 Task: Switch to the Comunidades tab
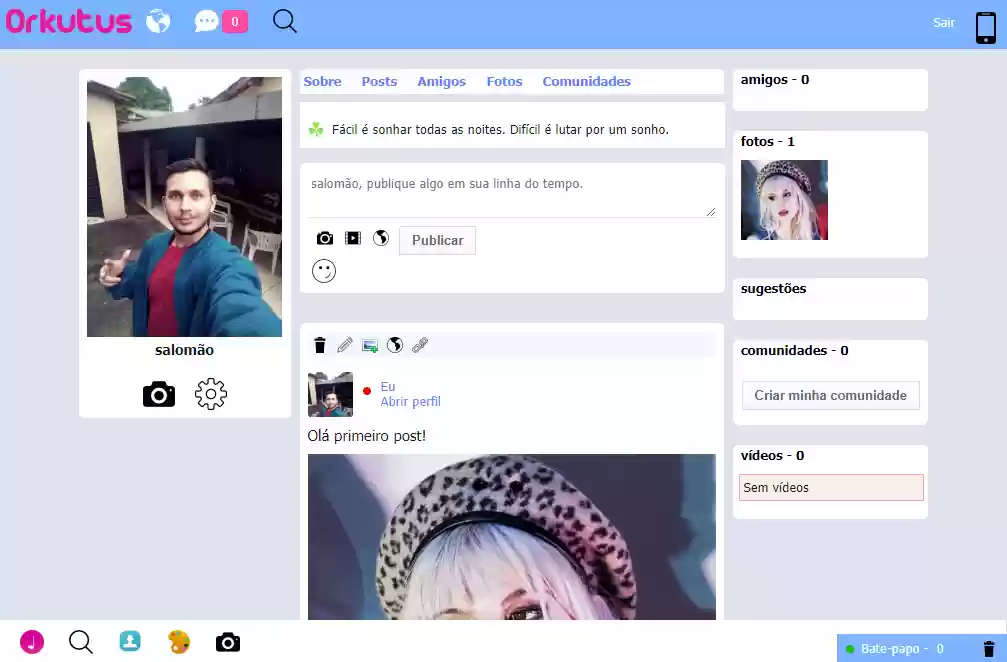586,81
